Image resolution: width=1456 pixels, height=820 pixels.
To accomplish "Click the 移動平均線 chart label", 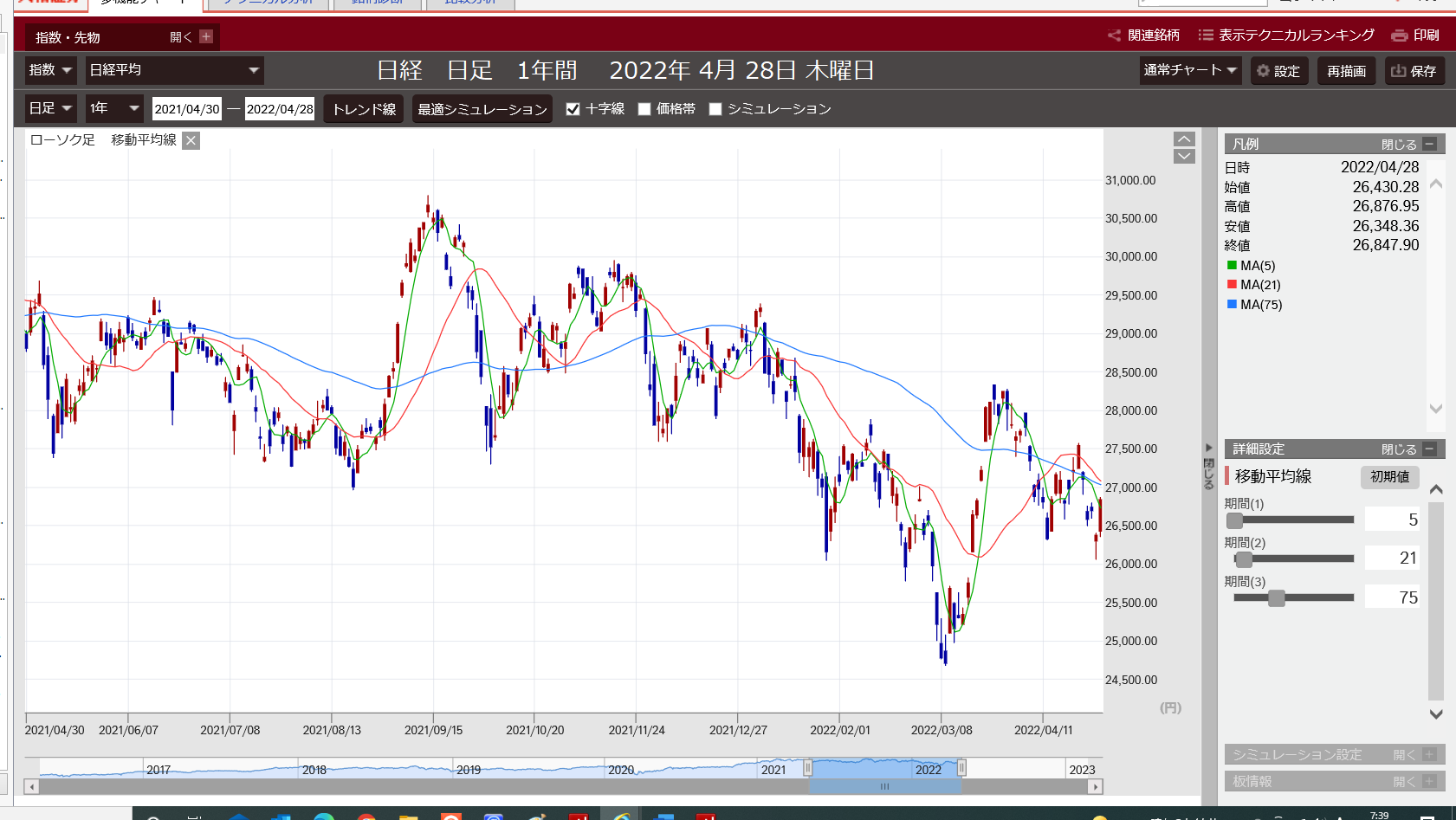I will point(144,140).
